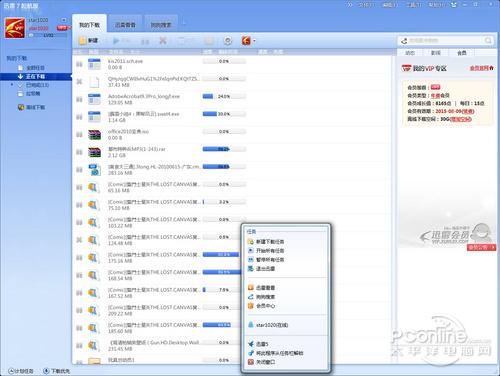This screenshot has width=500, height=376.
Task: Switch to the 狗狗搜索 tab
Action: 161,25
